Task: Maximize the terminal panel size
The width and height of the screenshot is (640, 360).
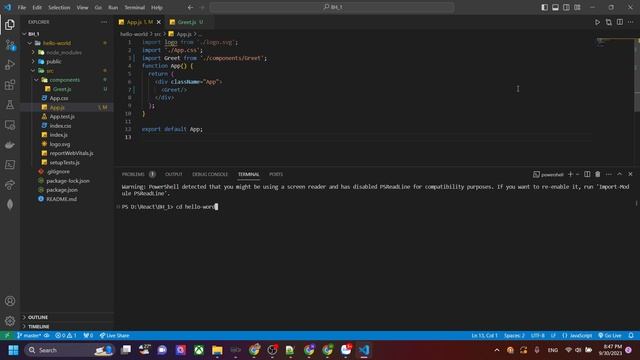Action: click(x=620, y=174)
